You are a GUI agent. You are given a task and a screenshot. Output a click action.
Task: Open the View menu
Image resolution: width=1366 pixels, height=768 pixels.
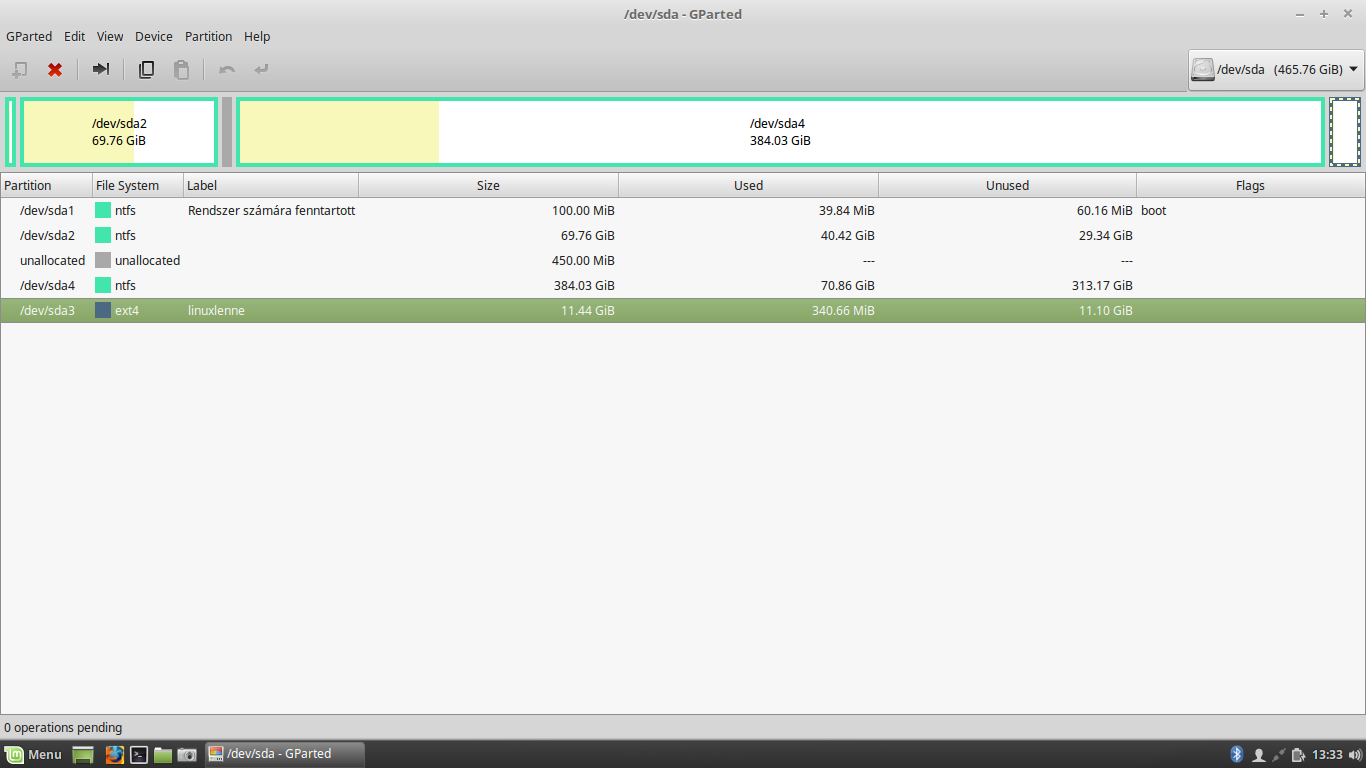[x=110, y=36]
